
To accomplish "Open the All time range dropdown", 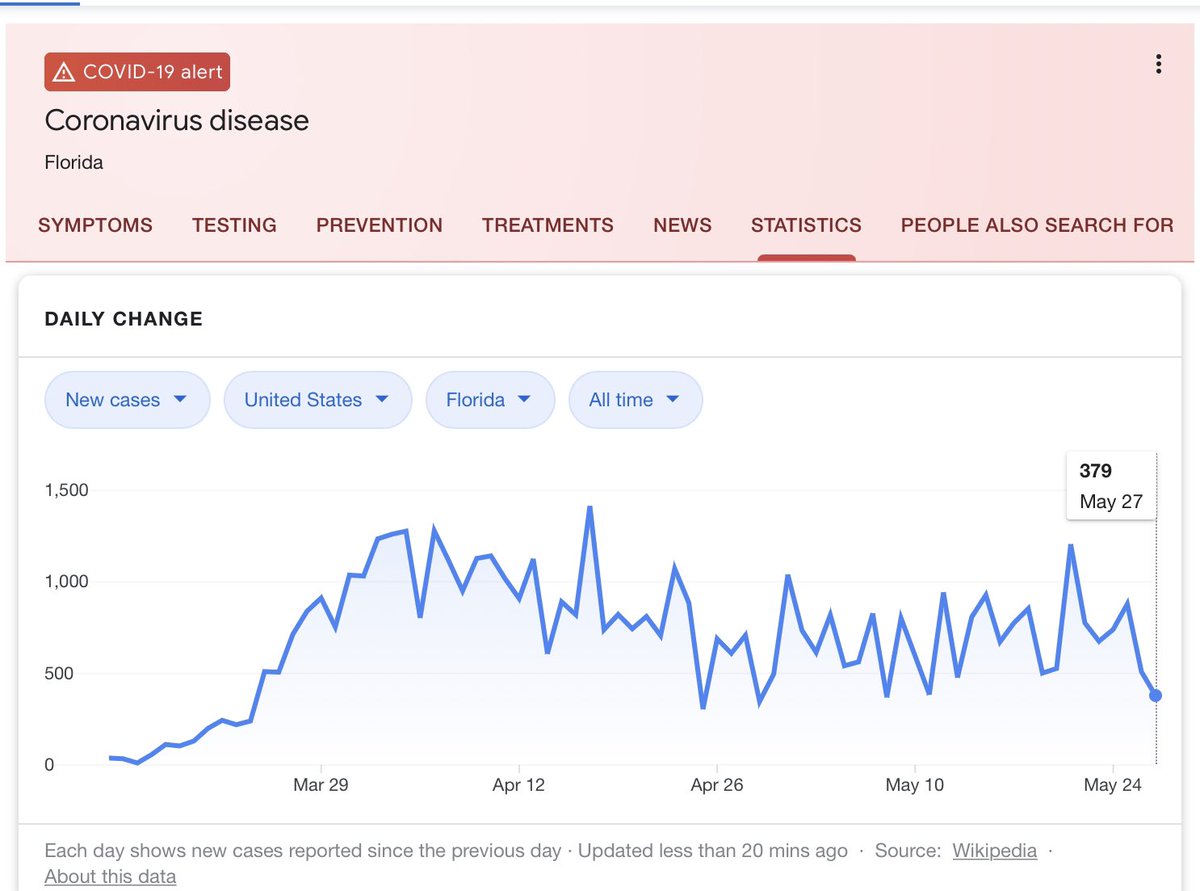I will tap(635, 400).
